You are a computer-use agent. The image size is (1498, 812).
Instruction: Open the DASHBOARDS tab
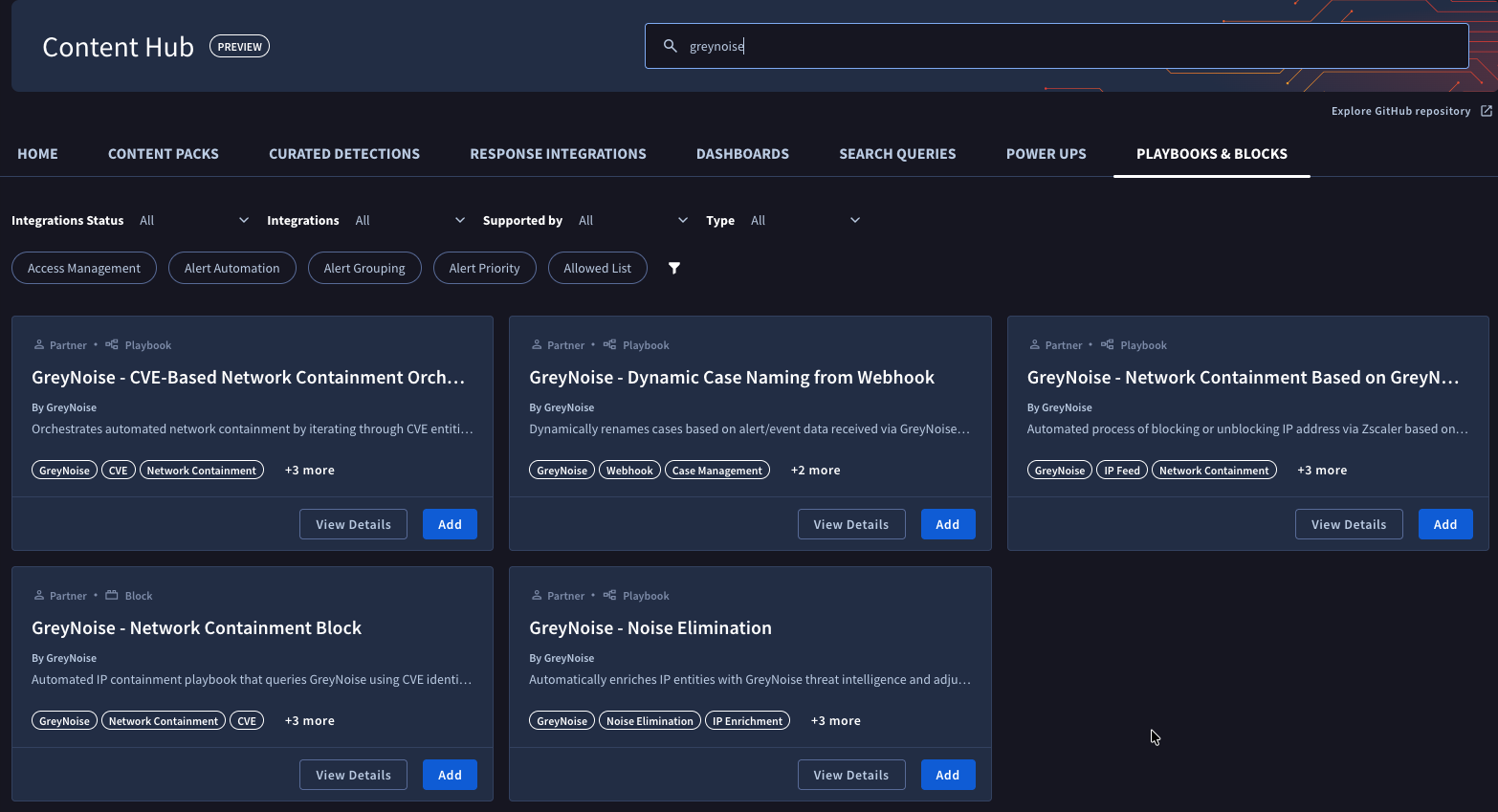(x=743, y=154)
